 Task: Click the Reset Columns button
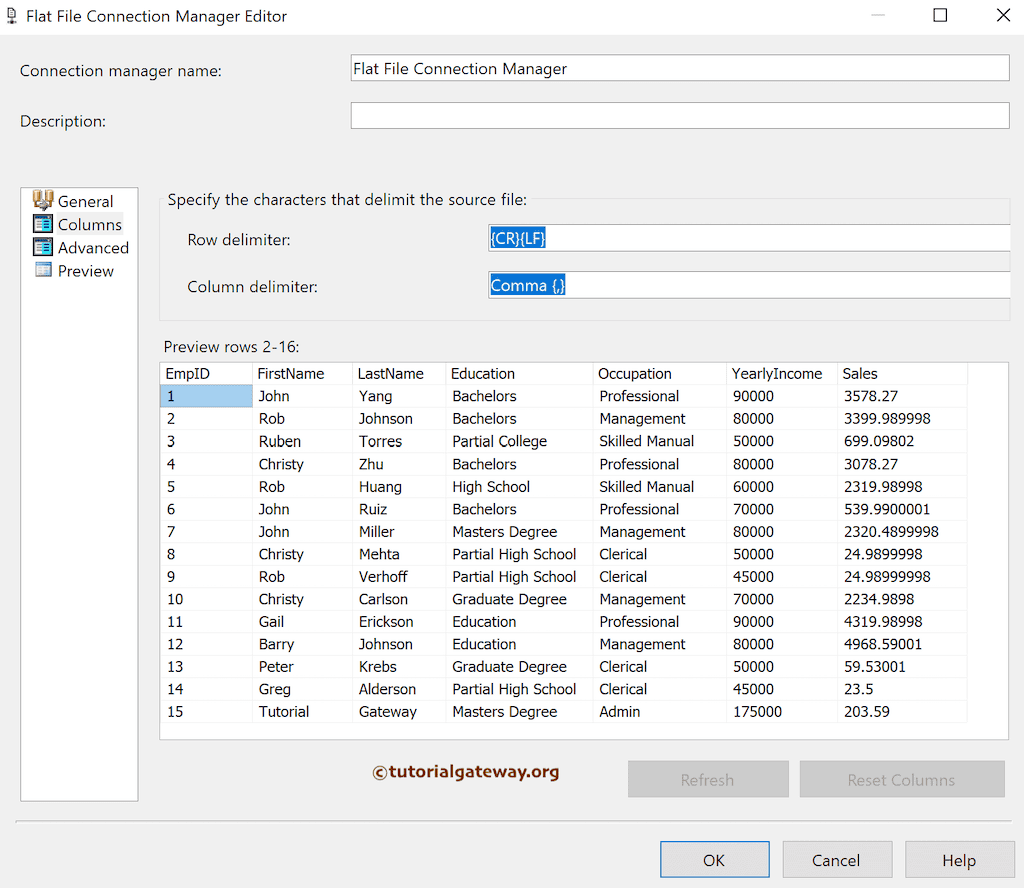901,779
